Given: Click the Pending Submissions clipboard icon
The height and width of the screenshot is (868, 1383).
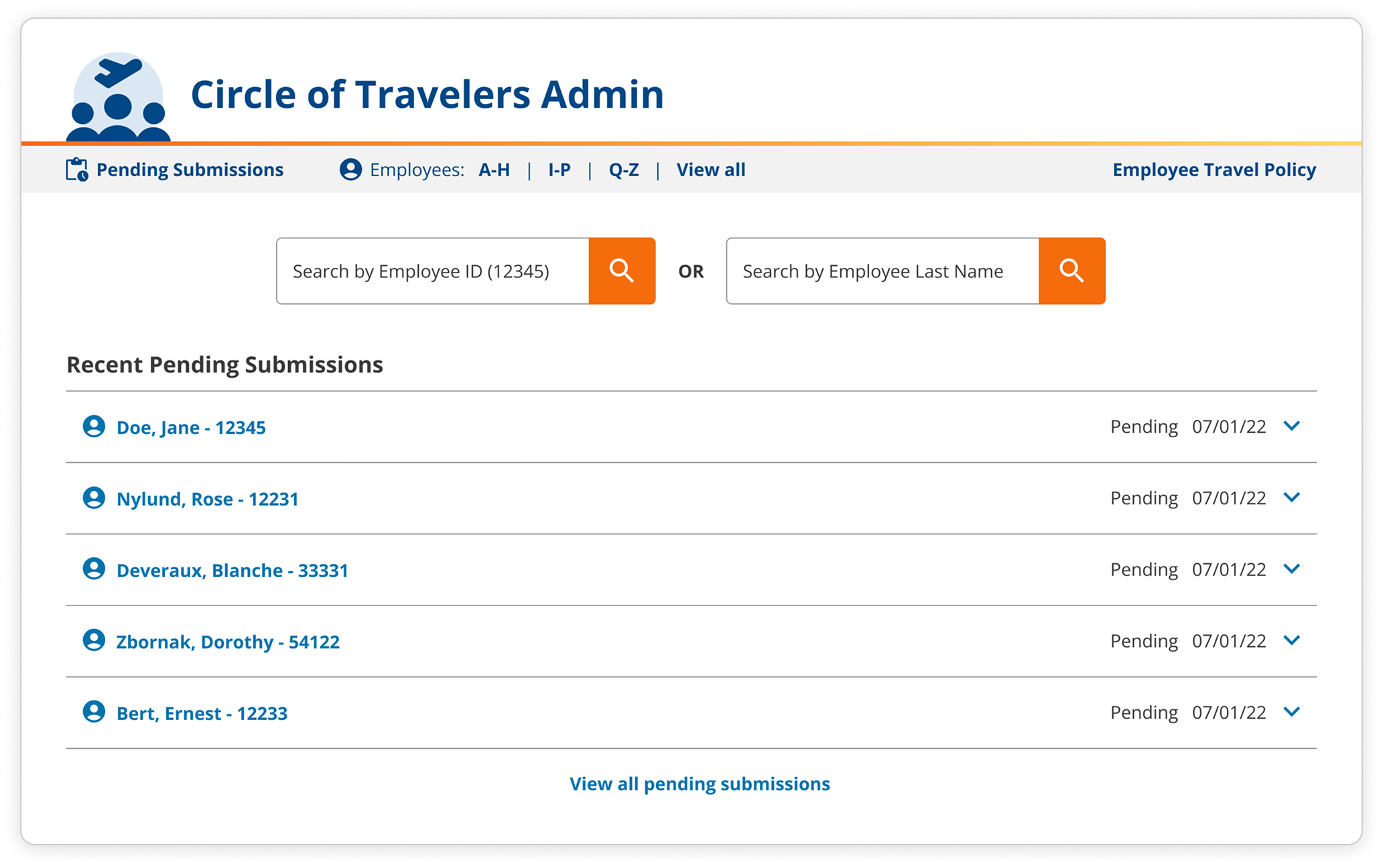Looking at the screenshot, I should [x=76, y=169].
